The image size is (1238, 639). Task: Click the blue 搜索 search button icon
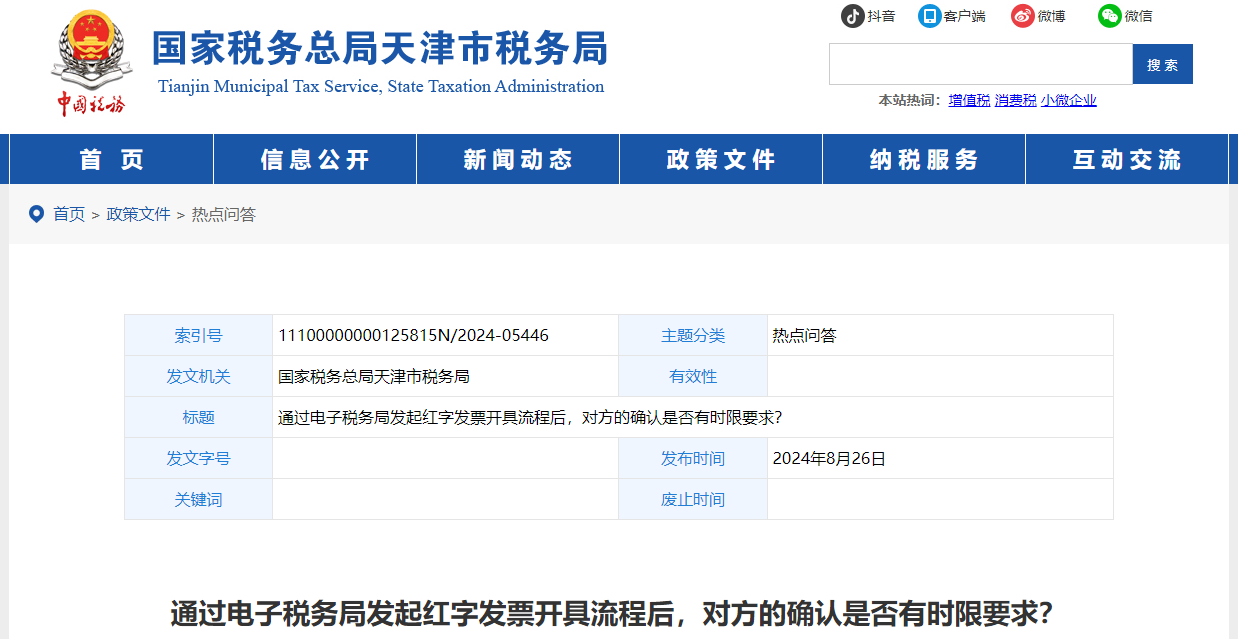tap(1162, 63)
